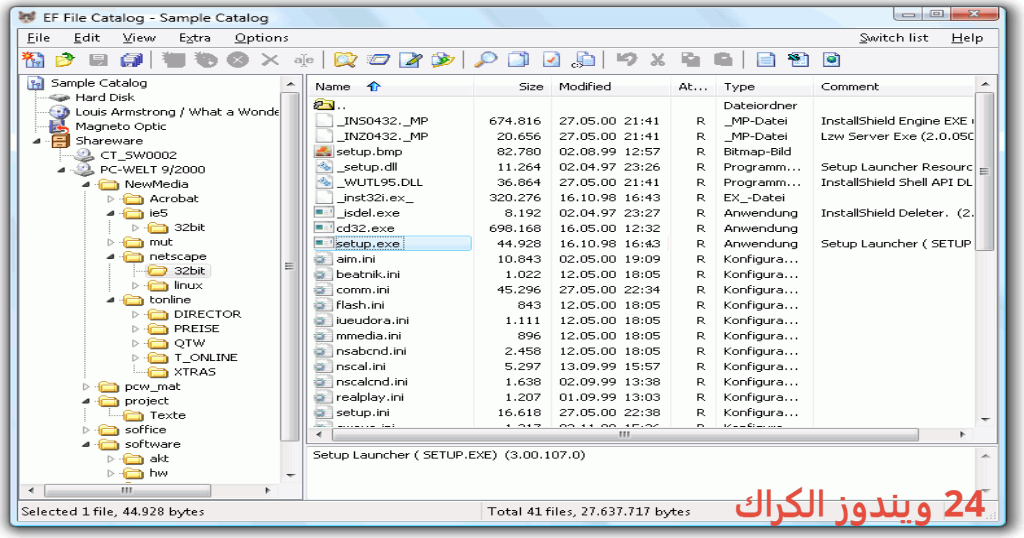Expand the mut folder node
Viewport: 1024px width, 538px height.
[111, 242]
